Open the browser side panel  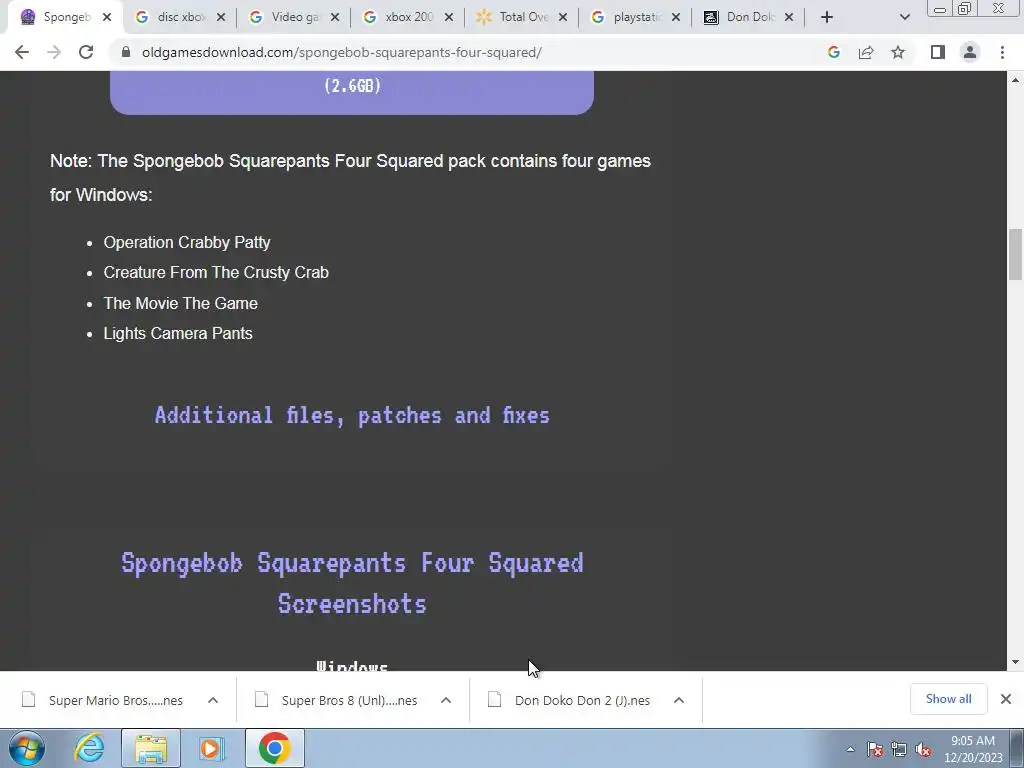click(x=938, y=52)
